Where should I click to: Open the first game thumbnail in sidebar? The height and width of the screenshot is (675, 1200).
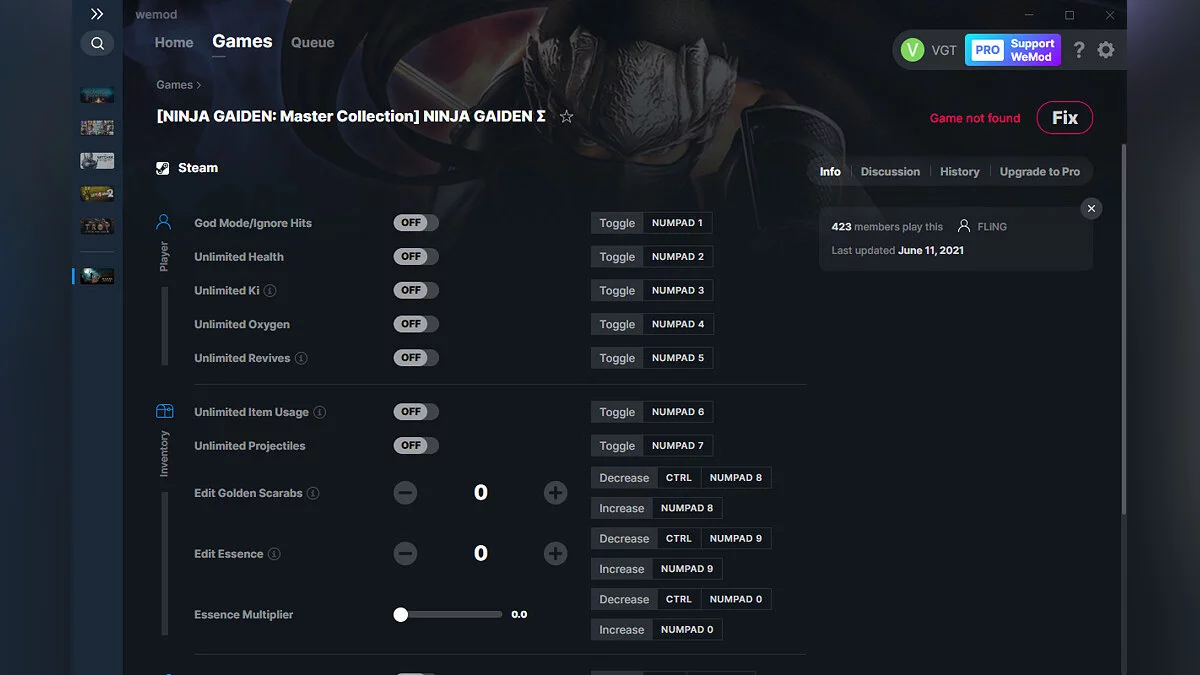pyautogui.click(x=97, y=94)
